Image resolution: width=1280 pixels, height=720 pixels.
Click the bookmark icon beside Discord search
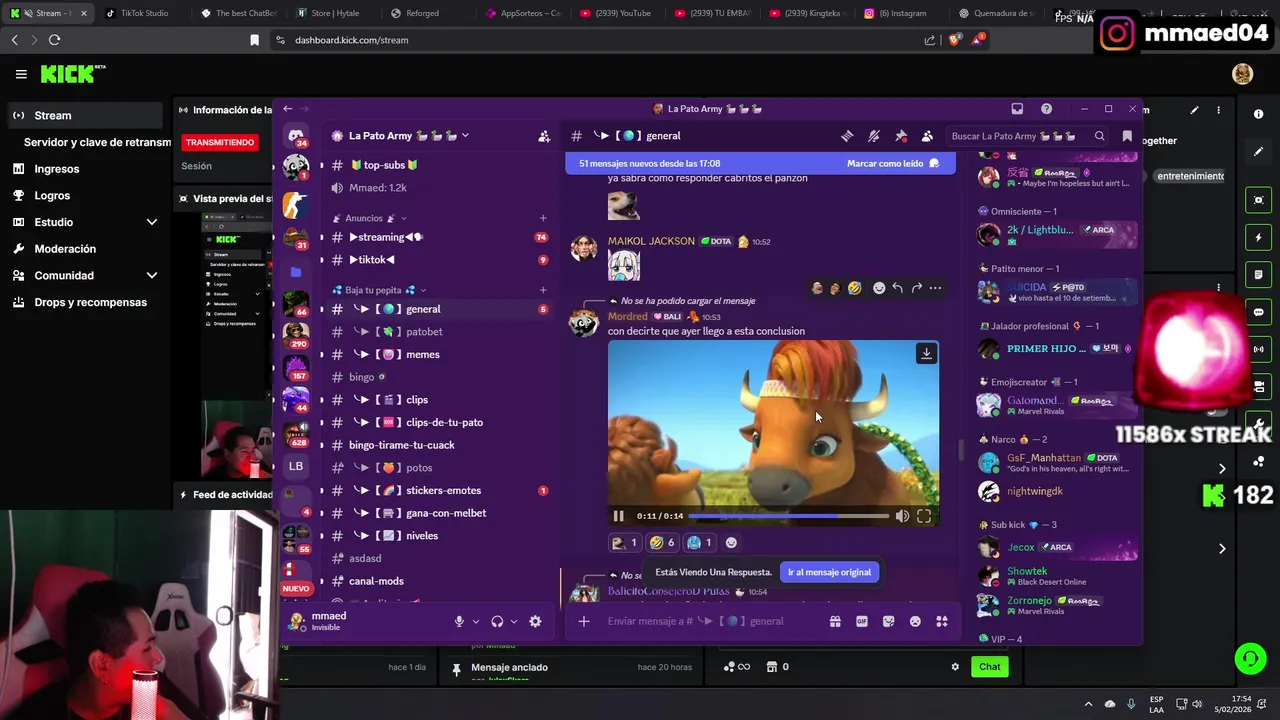pos(1127,136)
